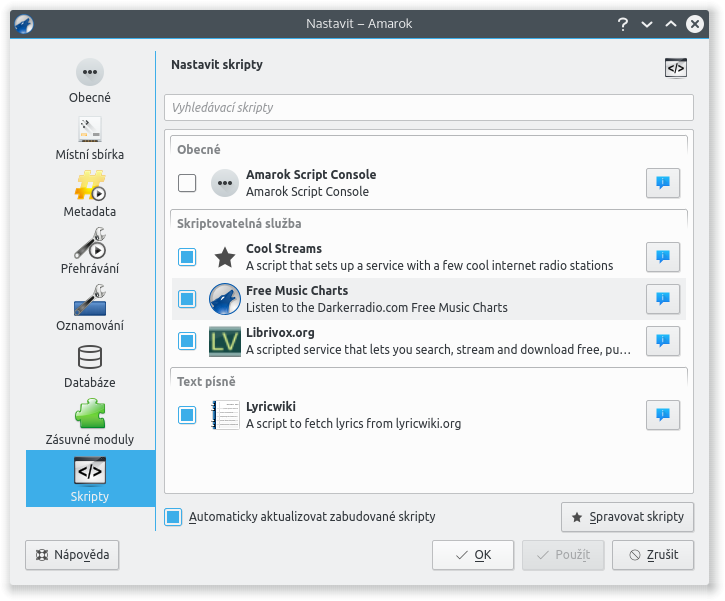Viewport: 725px width, 601px height.
Task: Select the Free Music Charts row title
Action: (x=297, y=291)
